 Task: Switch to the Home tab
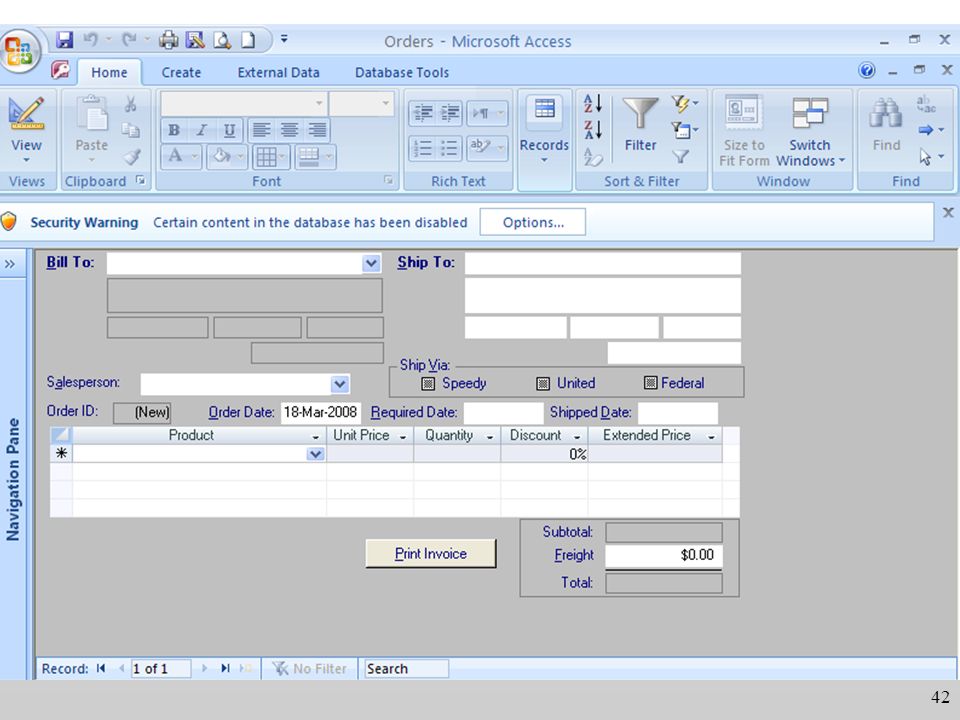click(x=109, y=72)
